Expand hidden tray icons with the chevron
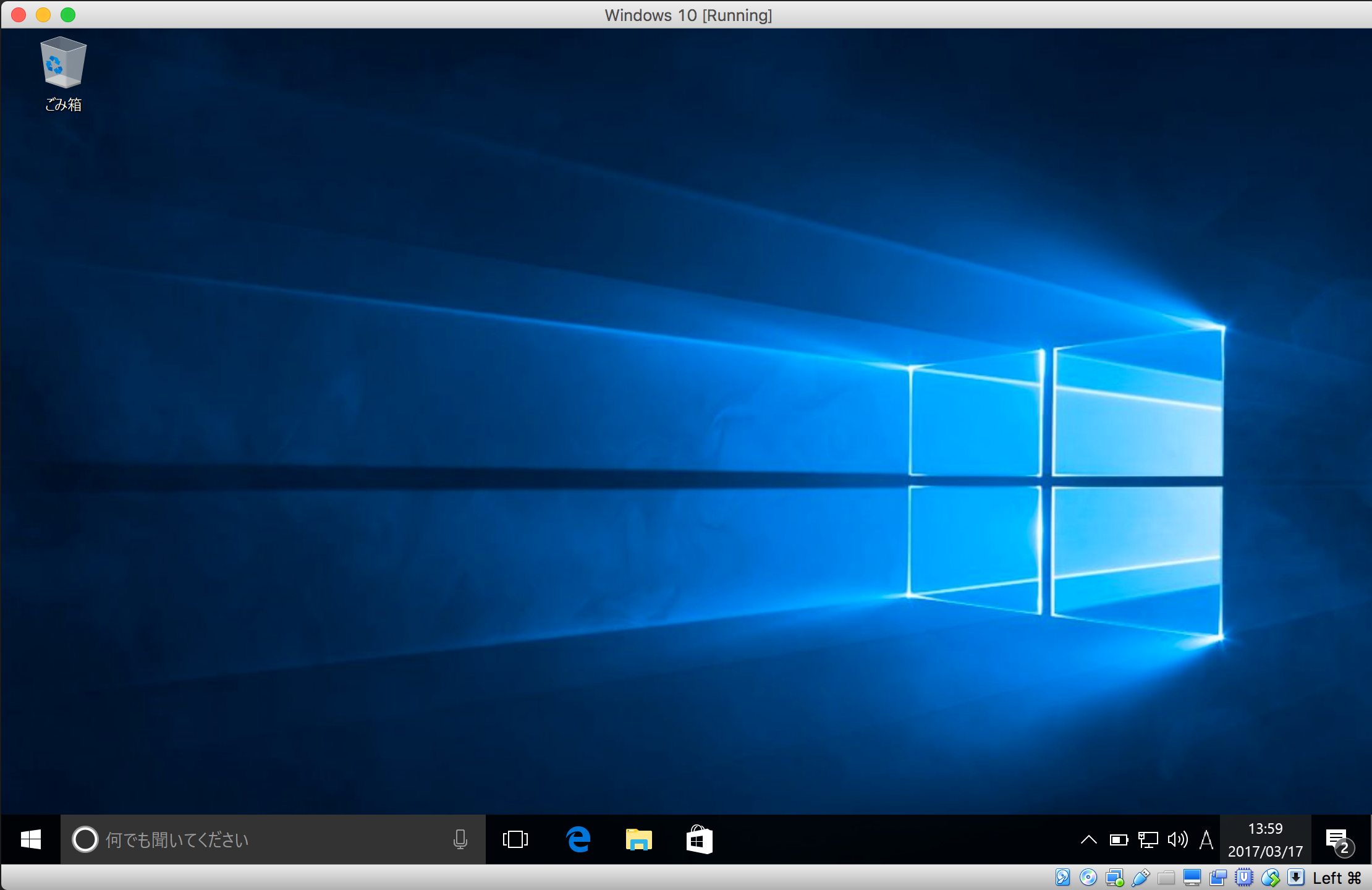The image size is (1372, 890). (x=1089, y=839)
